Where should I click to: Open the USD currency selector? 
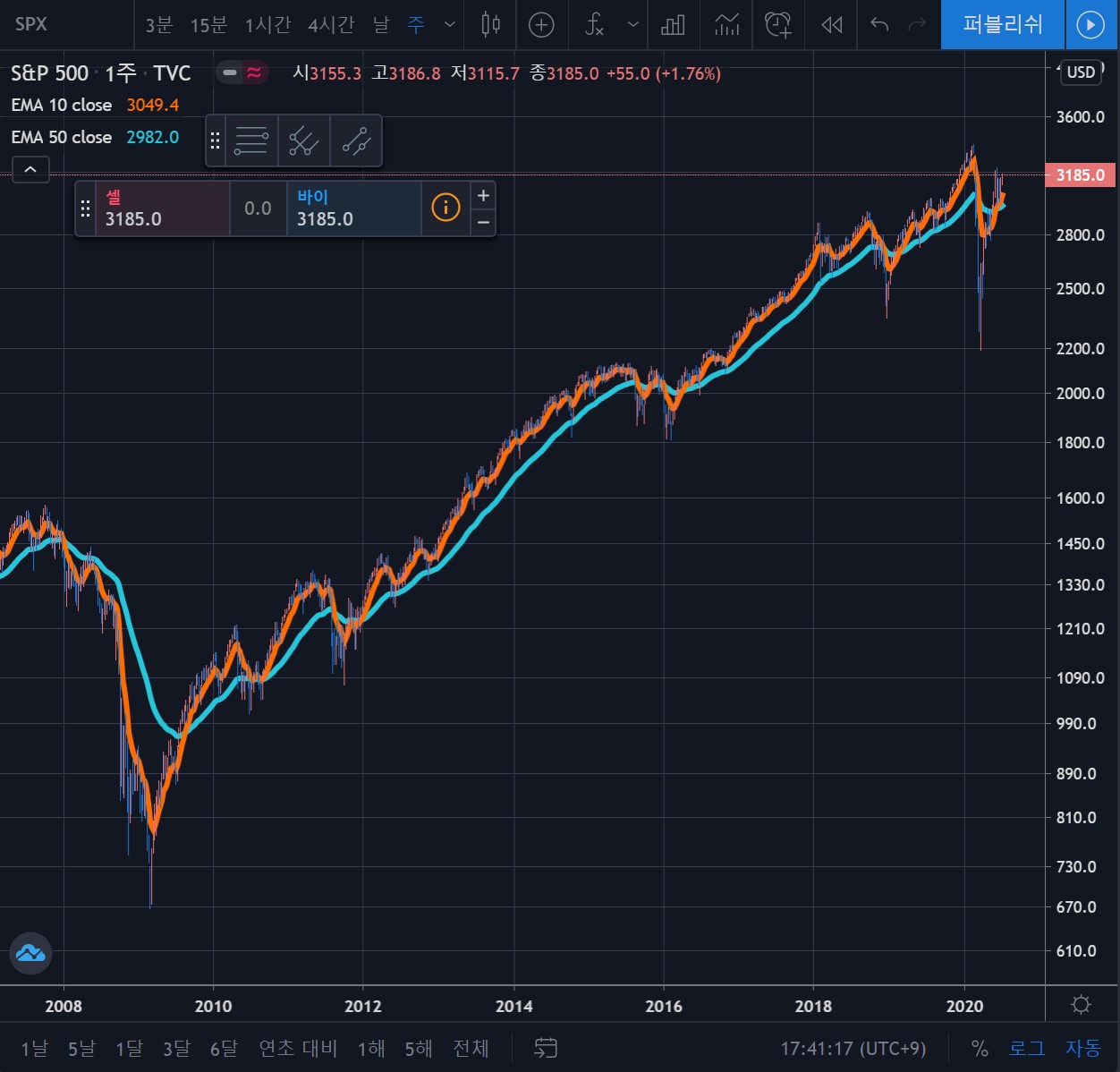pos(1082,72)
